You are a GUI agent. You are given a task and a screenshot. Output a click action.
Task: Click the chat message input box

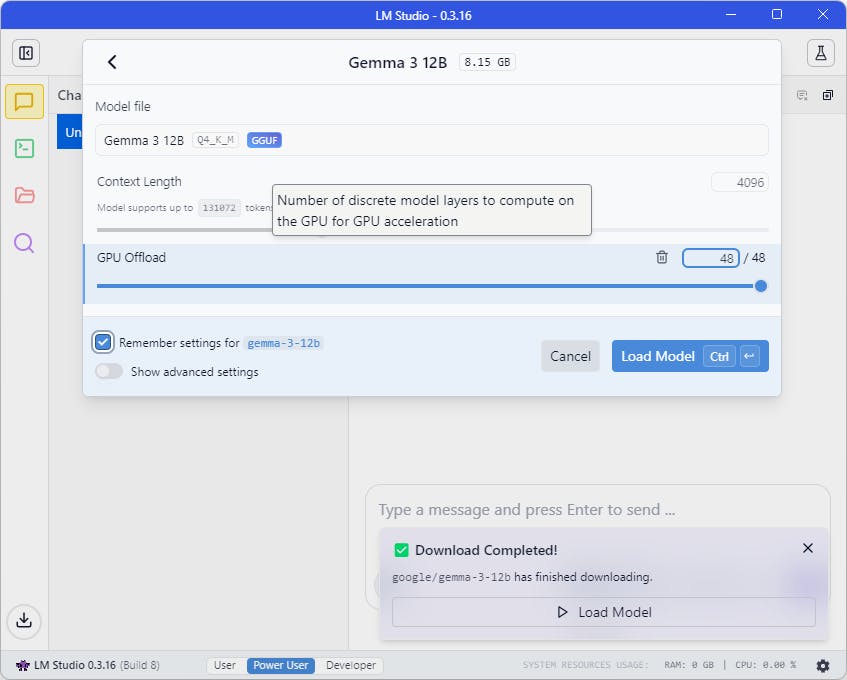tap(598, 509)
